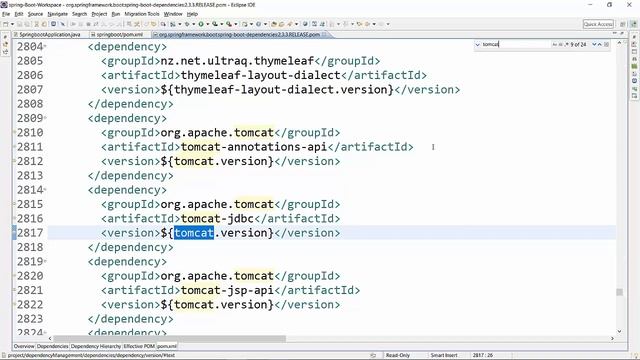Screen dimensions: 640x360
Task: Click the Debug bug toolbar icon
Action: [187, 24]
